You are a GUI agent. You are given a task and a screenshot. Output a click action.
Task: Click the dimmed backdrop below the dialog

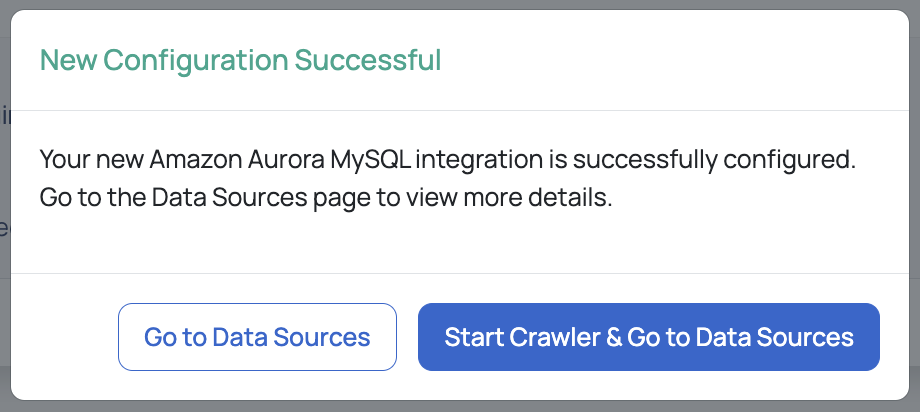[460, 407]
